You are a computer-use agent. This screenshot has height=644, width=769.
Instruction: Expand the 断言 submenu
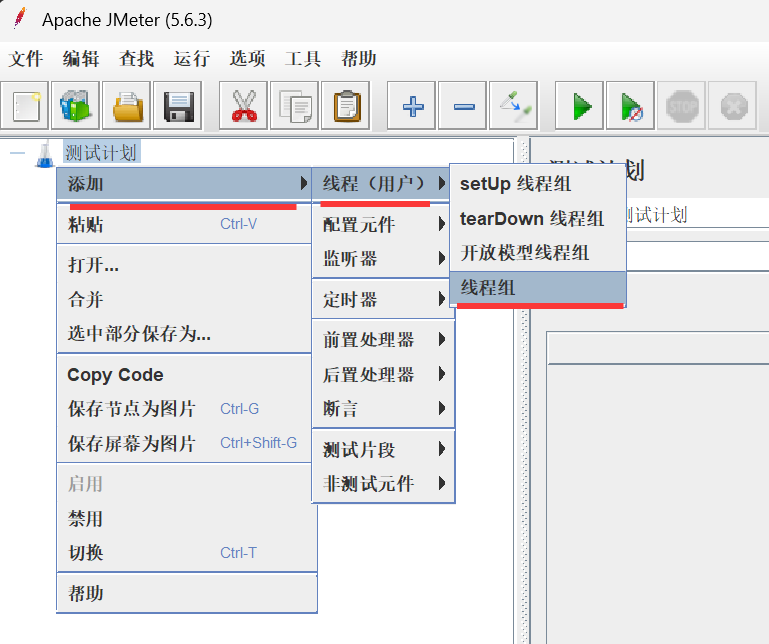384,409
